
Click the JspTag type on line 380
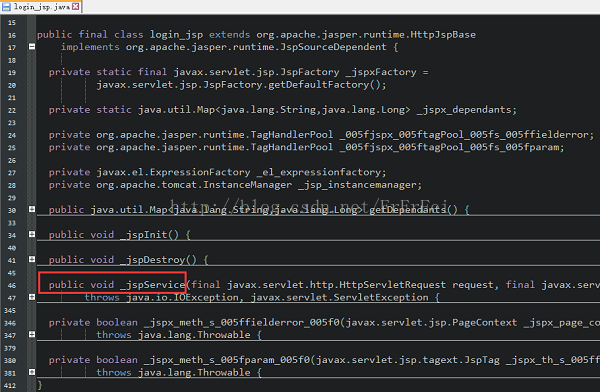click(482, 360)
